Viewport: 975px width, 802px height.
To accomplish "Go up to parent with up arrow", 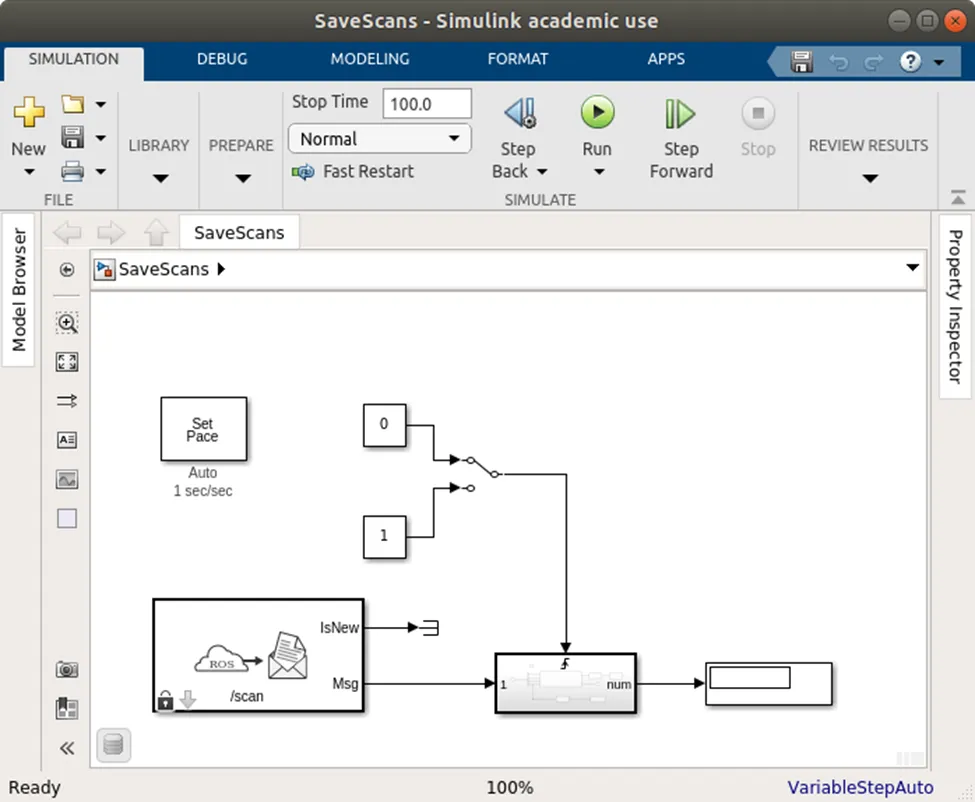I will pos(156,233).
